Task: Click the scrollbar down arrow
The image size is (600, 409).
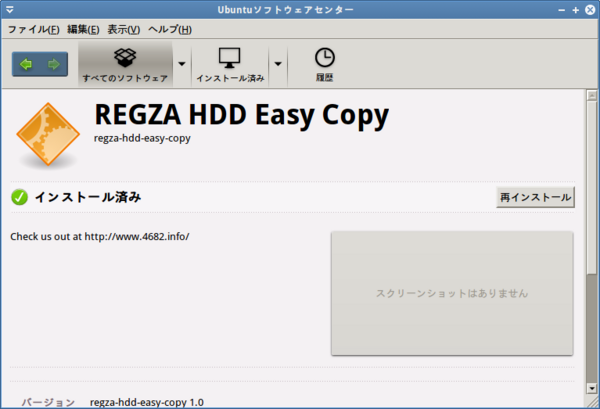Action: pyautogui.click(x=589, y=399)
